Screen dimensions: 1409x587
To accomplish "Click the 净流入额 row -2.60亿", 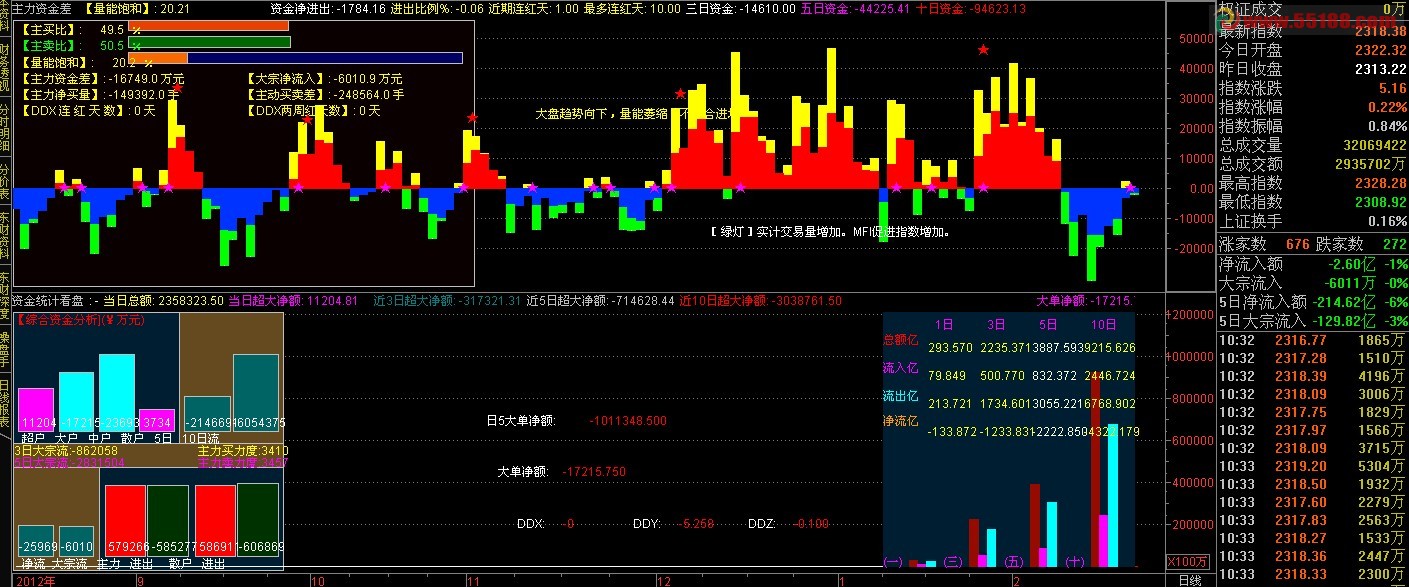I will 1312,263.
